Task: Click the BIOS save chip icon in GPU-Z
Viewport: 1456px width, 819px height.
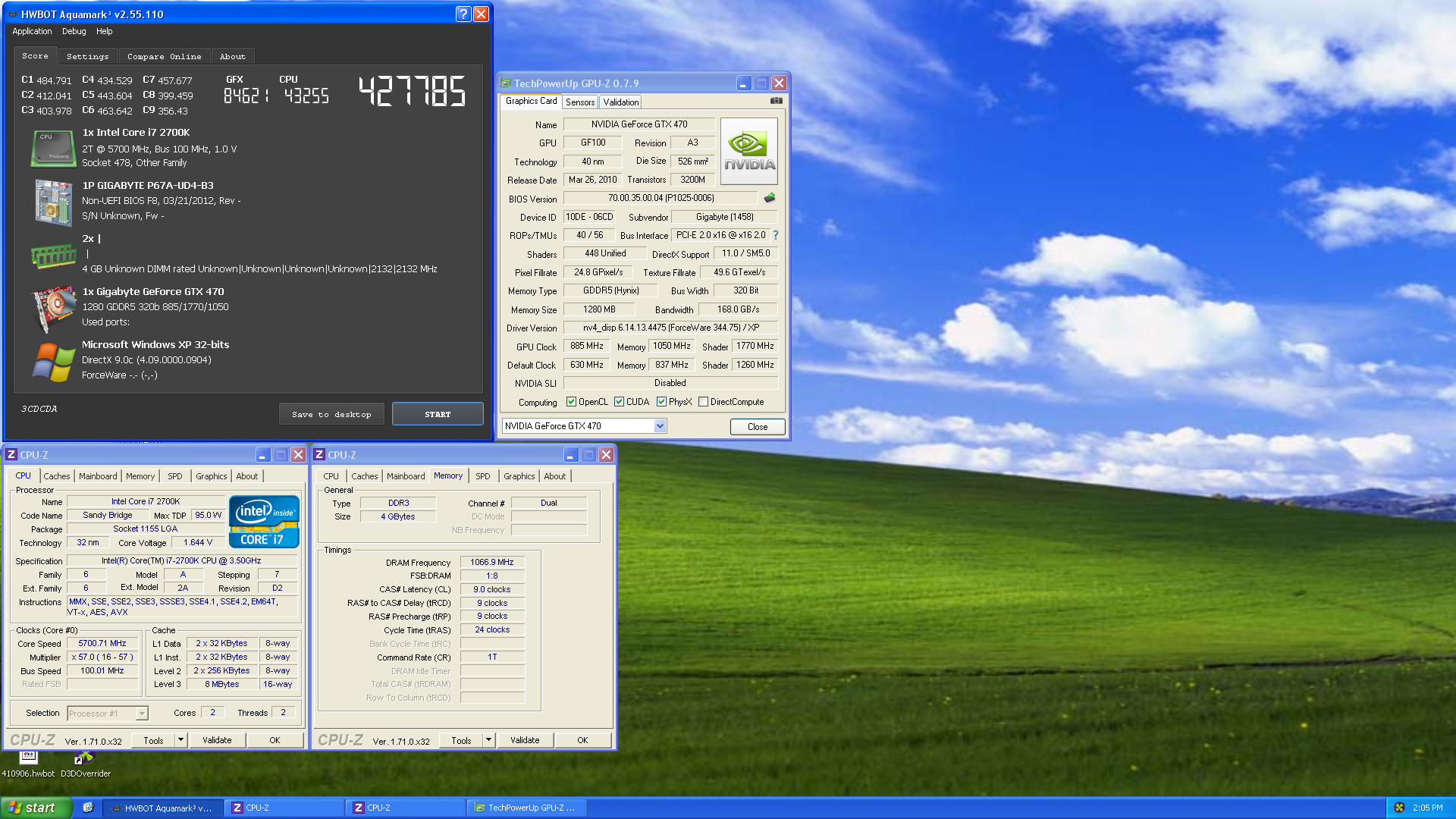Action: (770, 198)
